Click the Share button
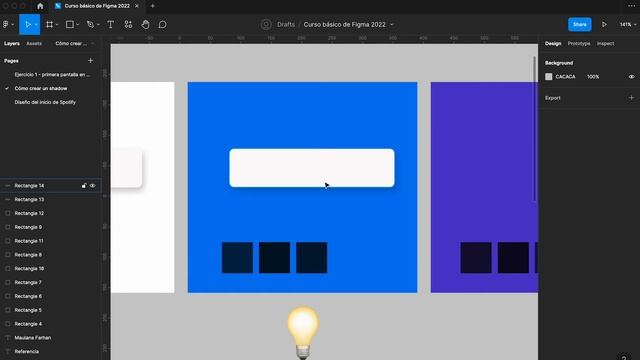Viewport: 640px width, 360px height. pos(580,24)
